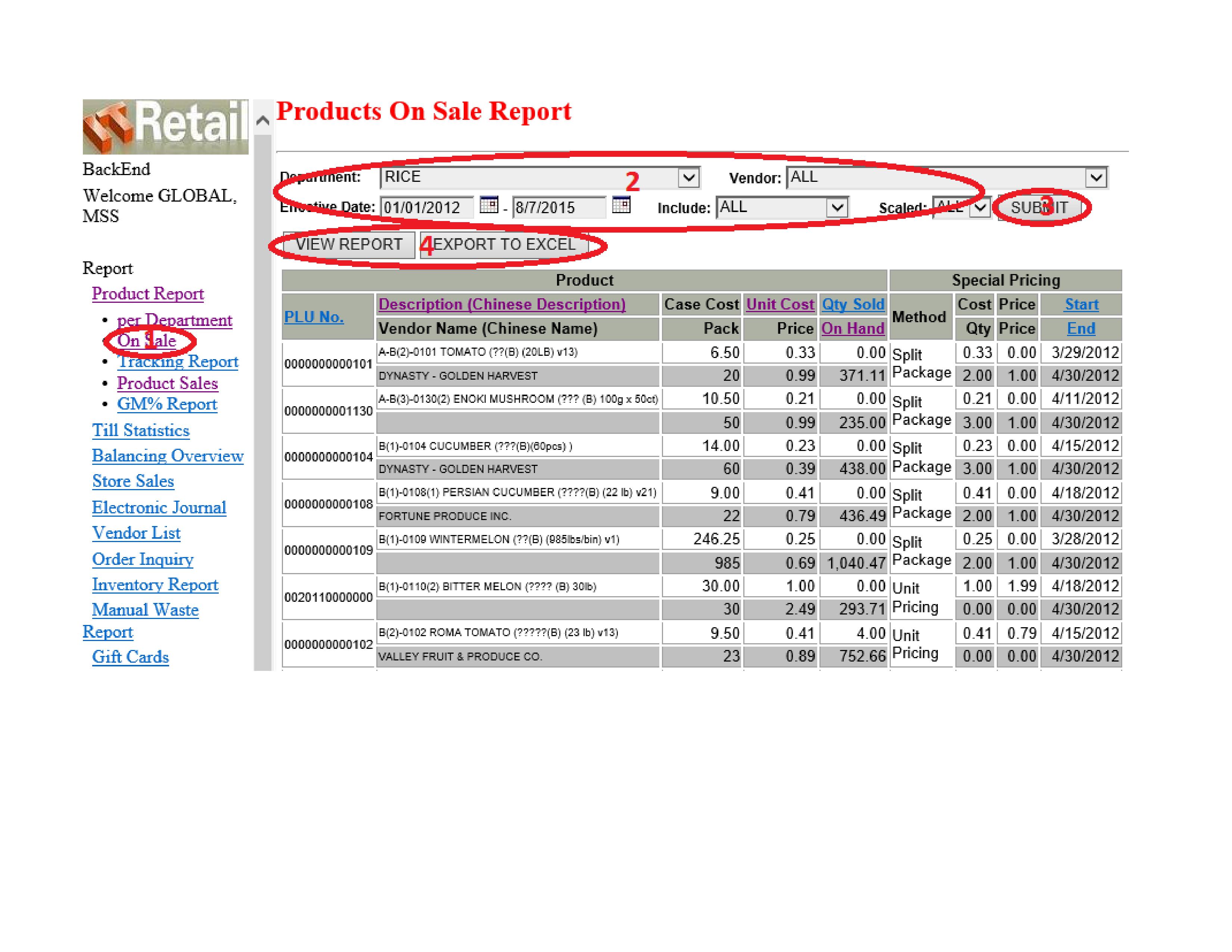
Task: Click the IT Retail logo
Action: coord(165,126)
